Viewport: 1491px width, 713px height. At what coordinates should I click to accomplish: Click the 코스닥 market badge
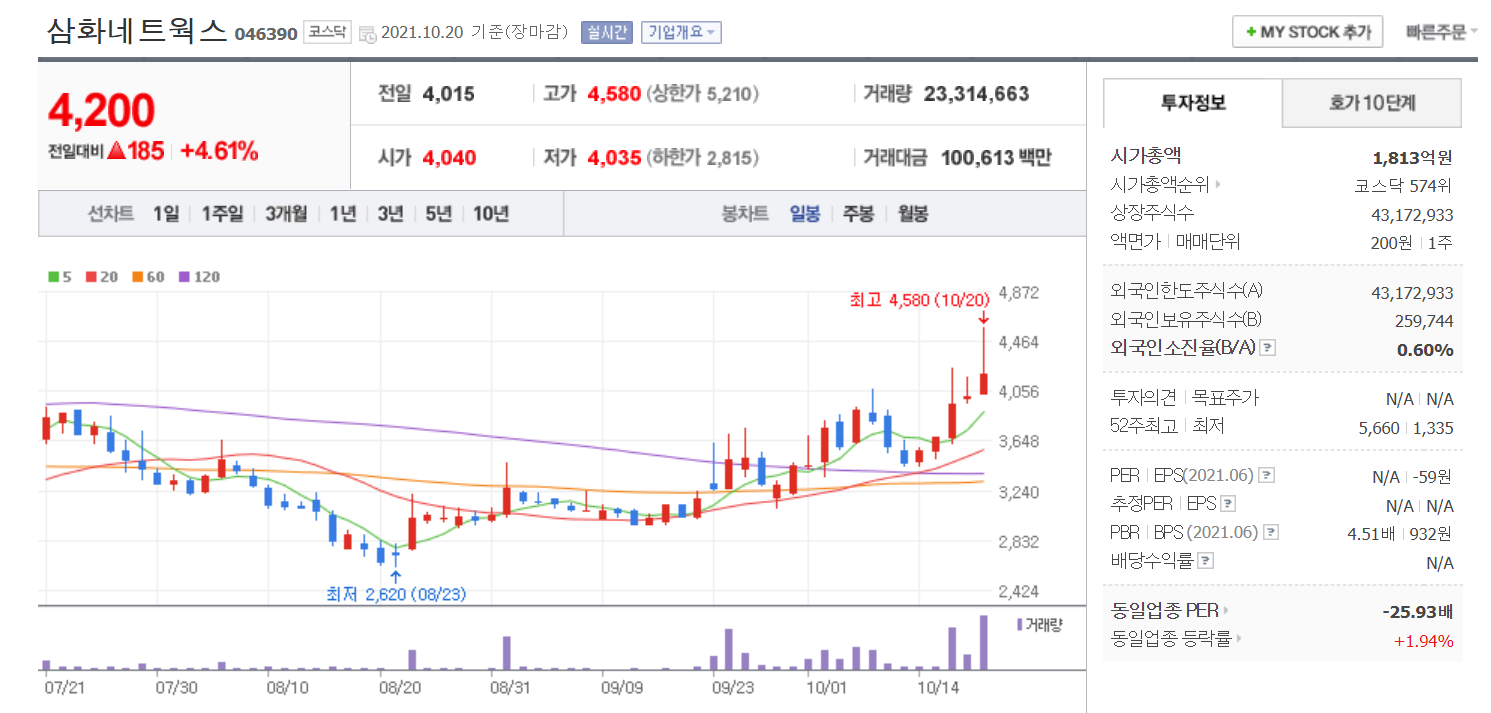click(x=328, y=32)
